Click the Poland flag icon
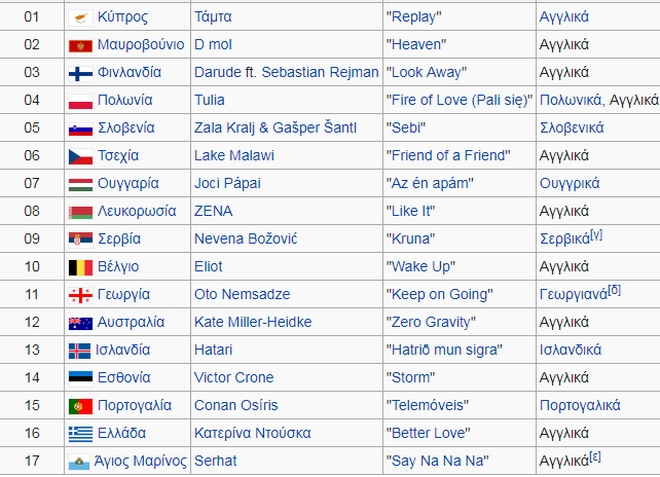Viewport: 660px width, 477px height. 80,101
